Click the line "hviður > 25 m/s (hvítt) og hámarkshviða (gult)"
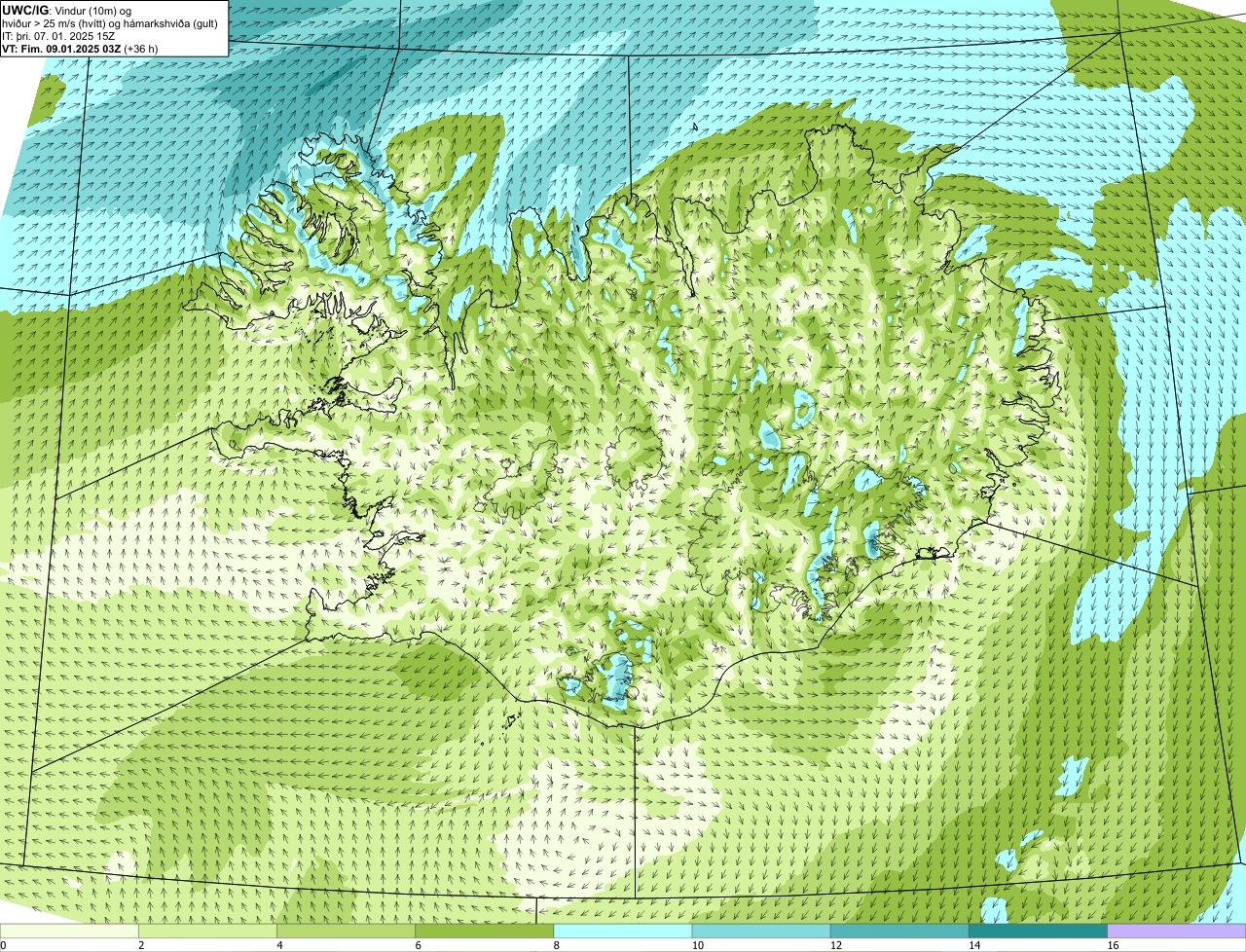Screen dimensions: 1246x952 (110, 22)
